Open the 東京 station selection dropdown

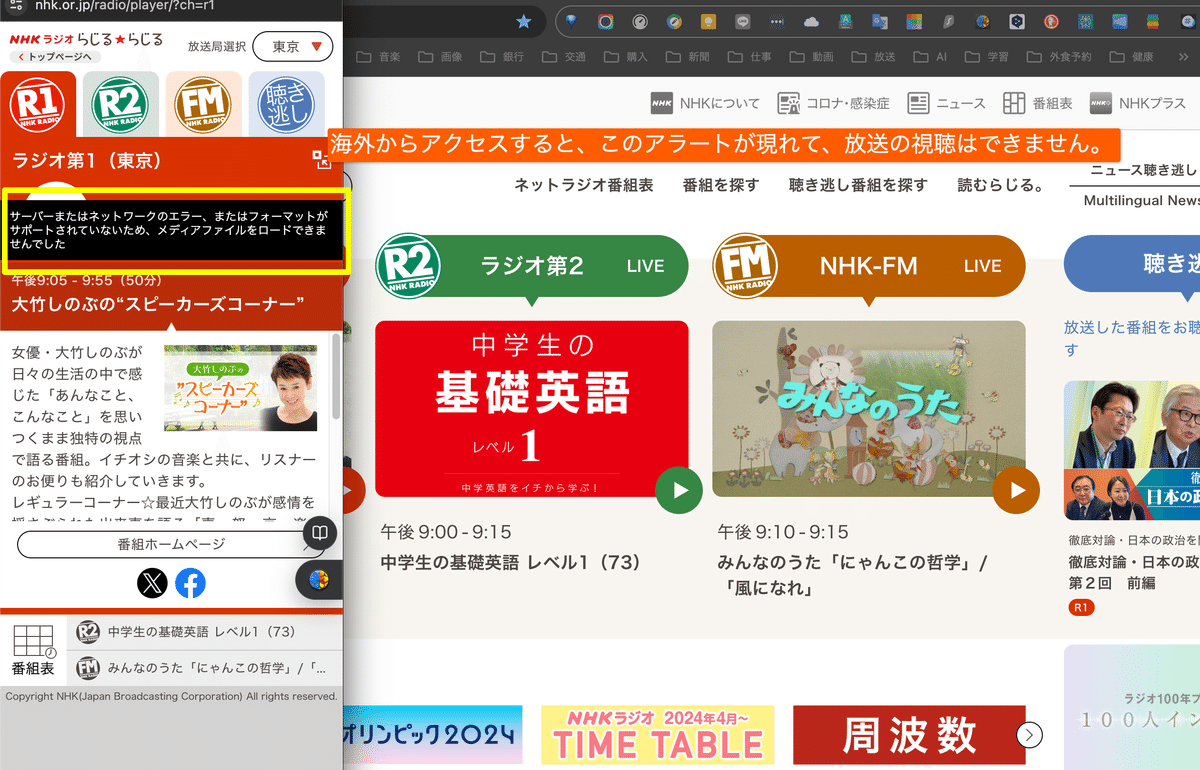[292, 46]
